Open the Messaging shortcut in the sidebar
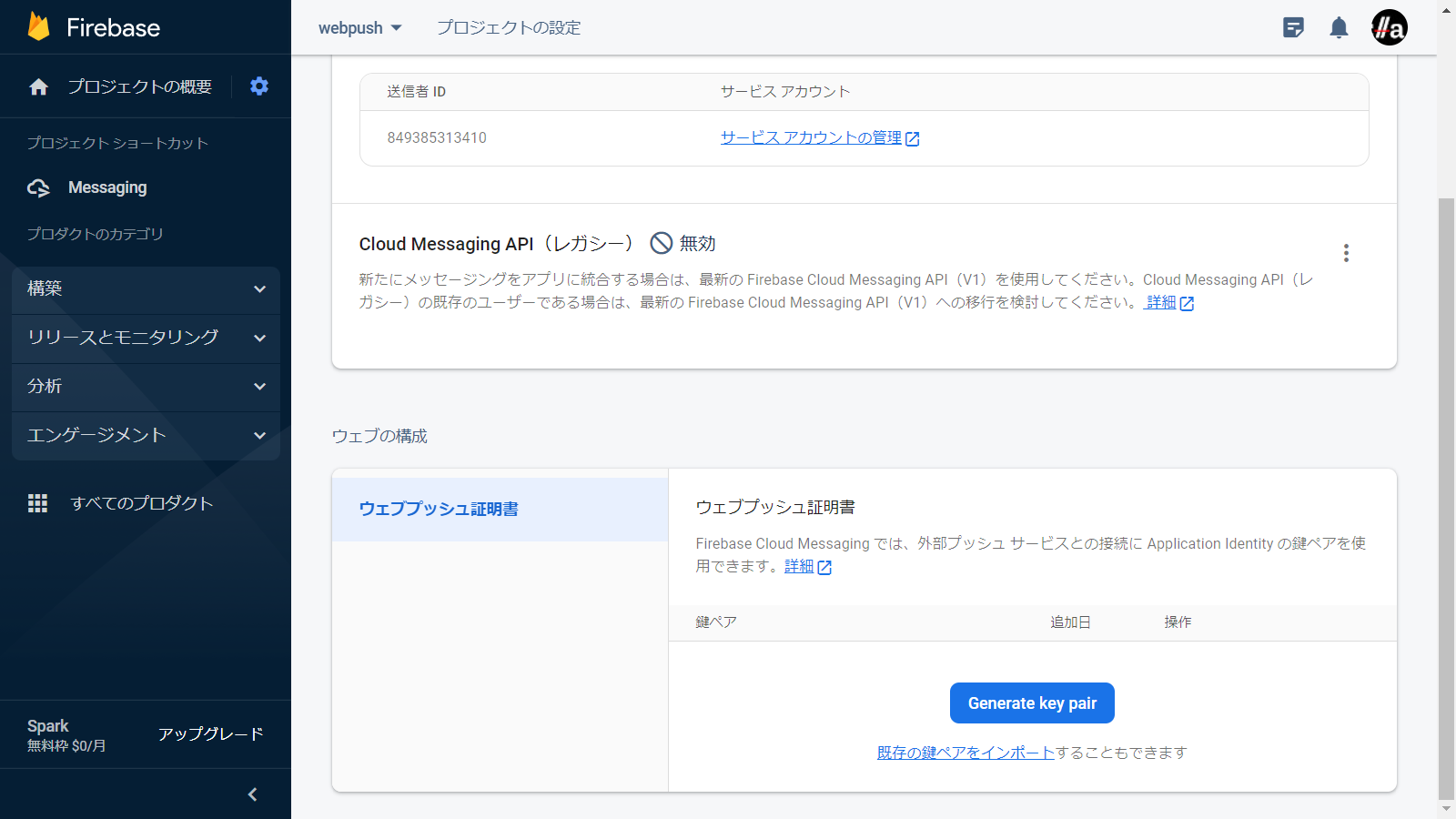The image size is (1456, 819). [107, 187]
